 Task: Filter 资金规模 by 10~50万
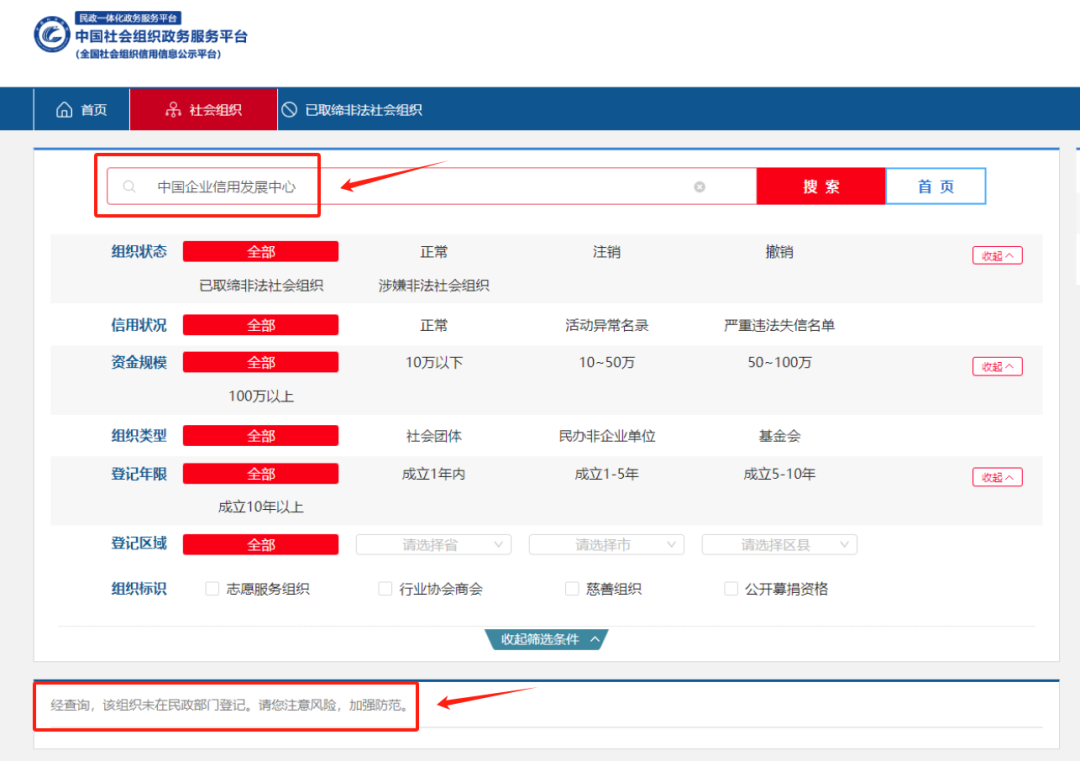tap(607, 362)
